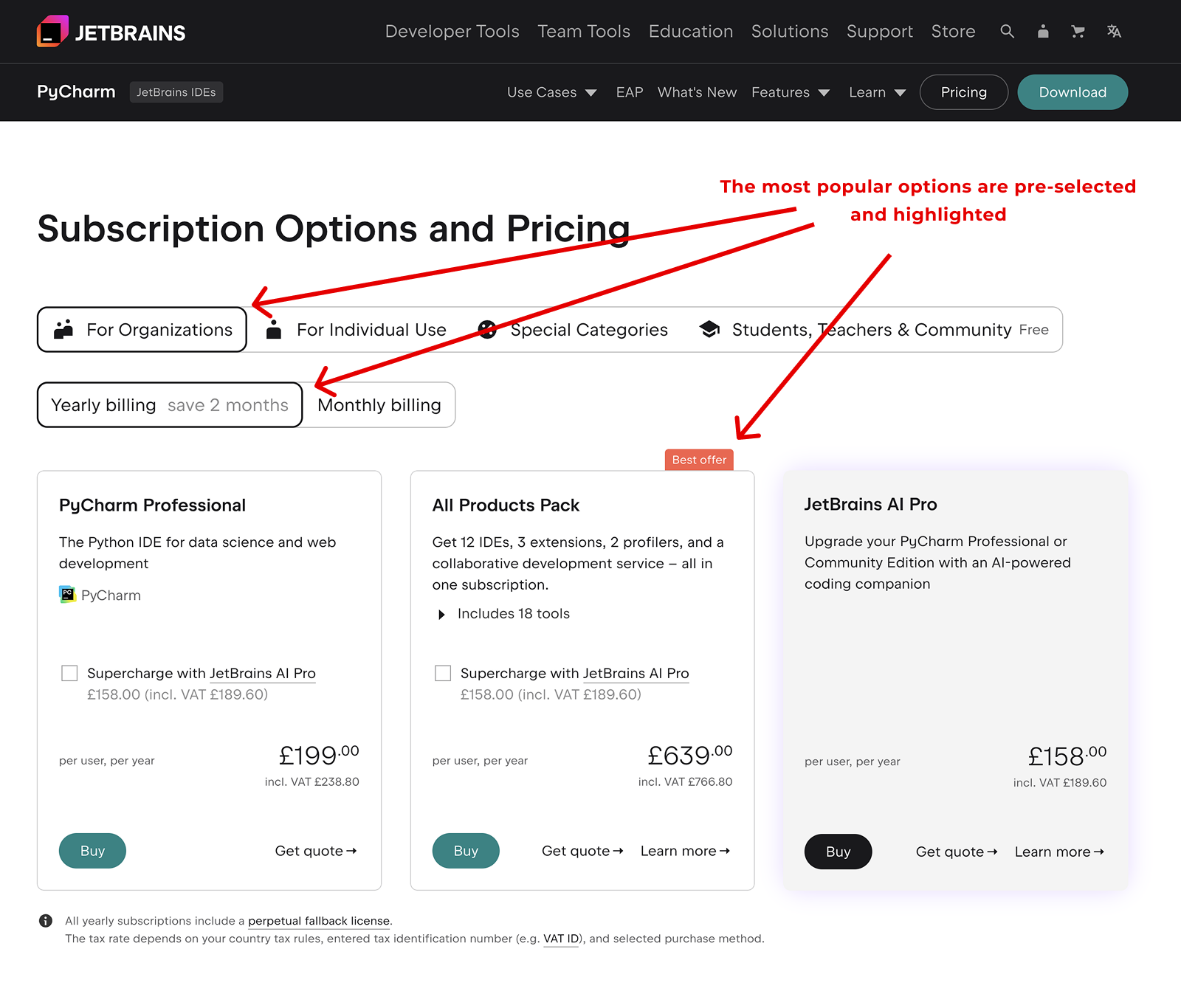Click the JetBrains logo icon
This screenshot has width=1181, height=1008.
point(52,32)
